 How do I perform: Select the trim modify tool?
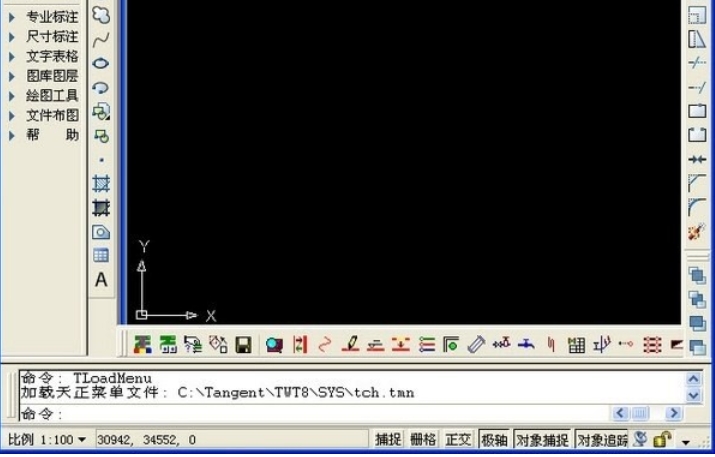[x=697, y=62]
